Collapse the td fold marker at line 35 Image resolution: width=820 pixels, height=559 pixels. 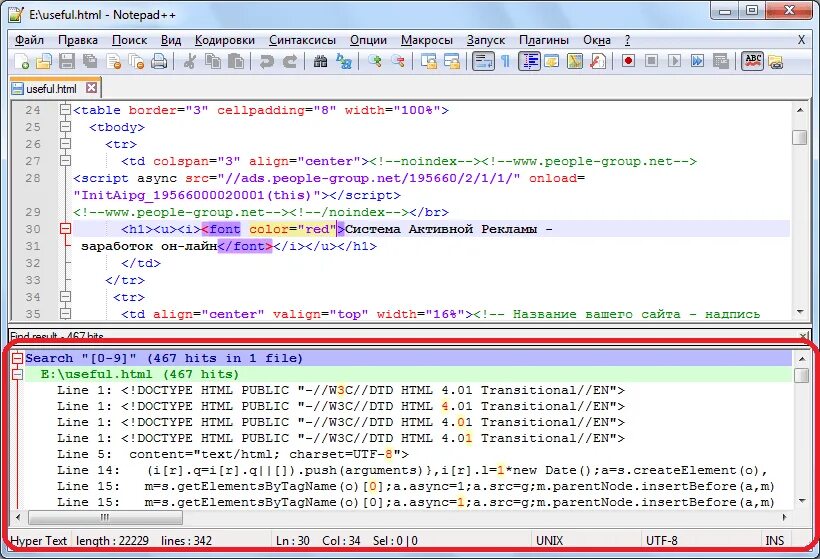(65, 314)
